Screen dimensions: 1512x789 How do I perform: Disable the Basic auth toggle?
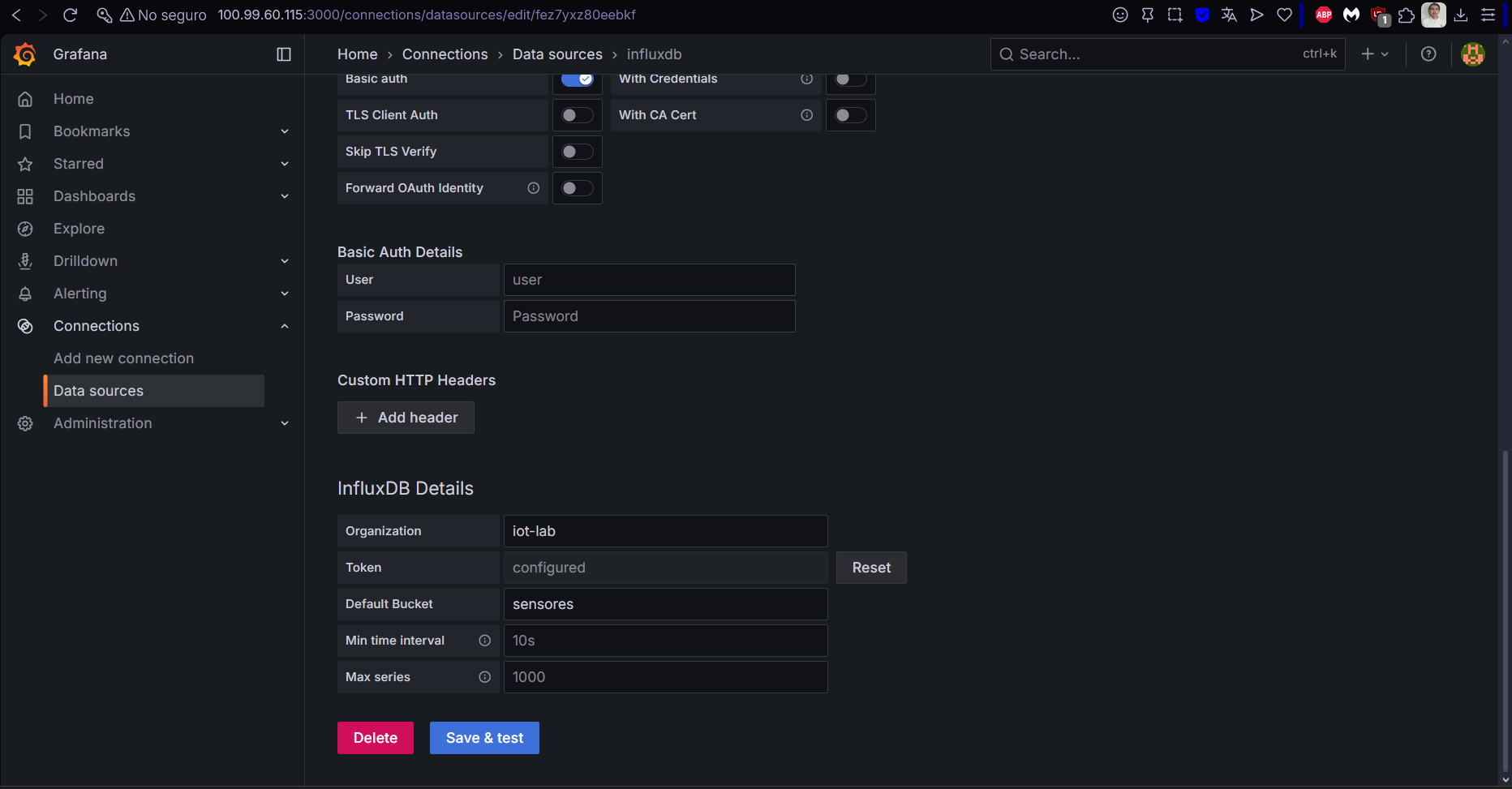[x=578, y=79]
